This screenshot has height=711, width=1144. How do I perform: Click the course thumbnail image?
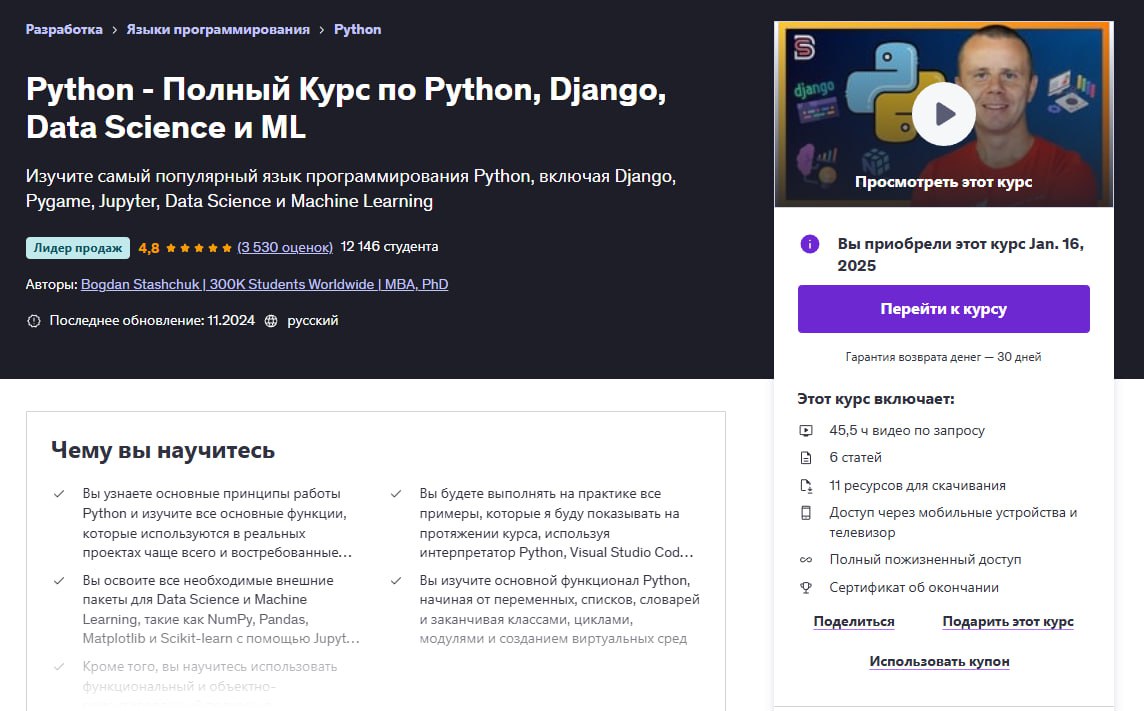pyautogui.click(x=943, y=114)
